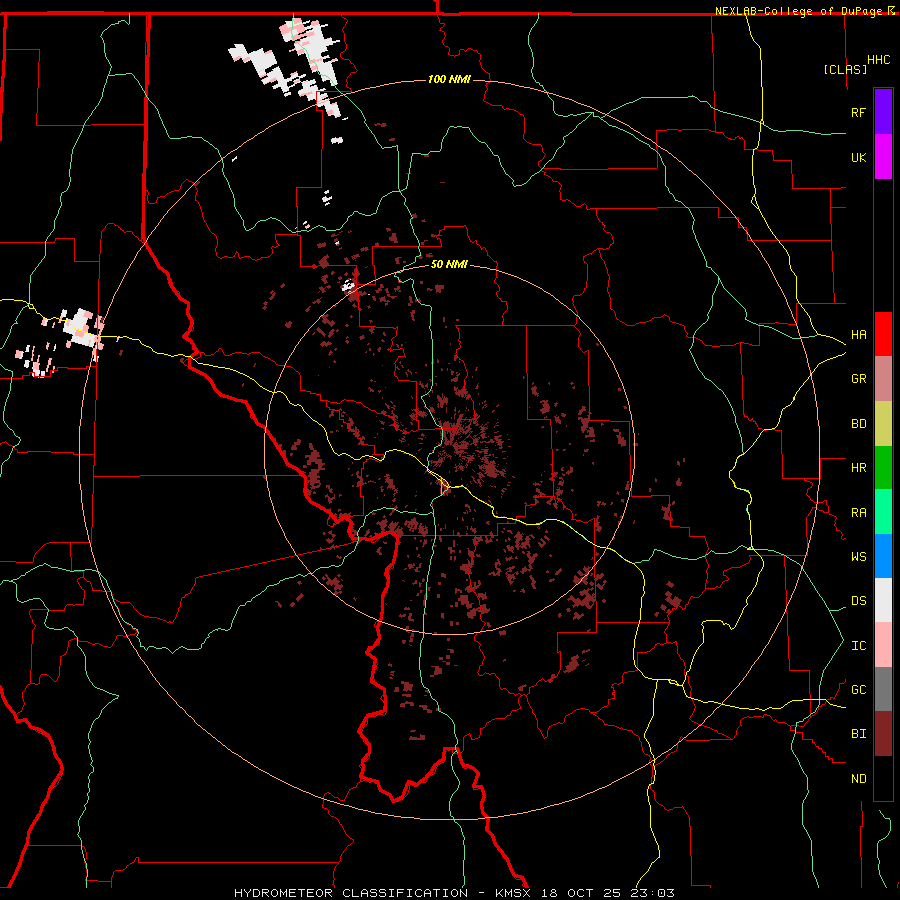
Task: Click the GR legend label
Action: [x=858, y=379]
